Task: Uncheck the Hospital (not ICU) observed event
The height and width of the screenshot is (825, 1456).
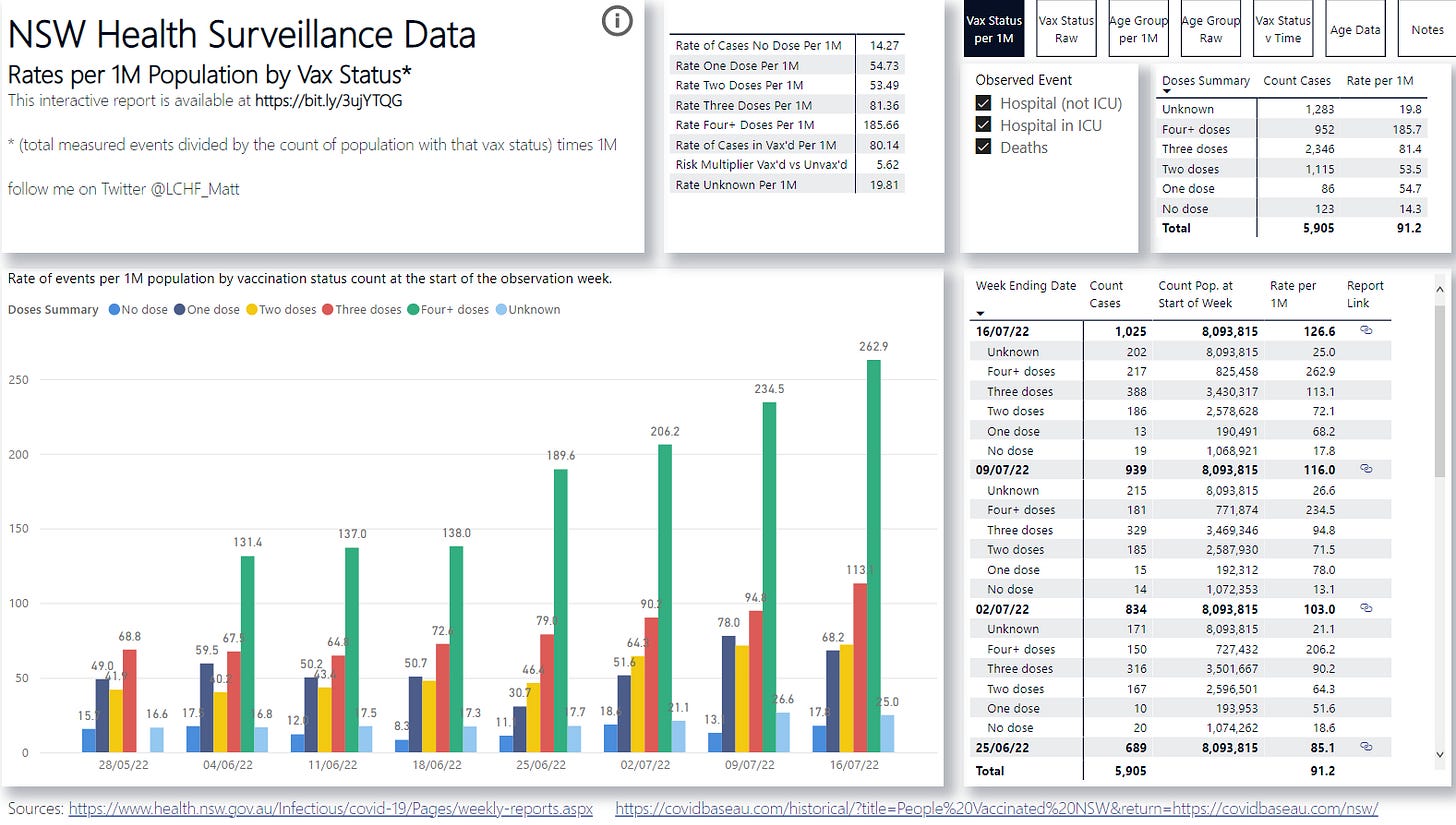Action: tap(984, 103)
